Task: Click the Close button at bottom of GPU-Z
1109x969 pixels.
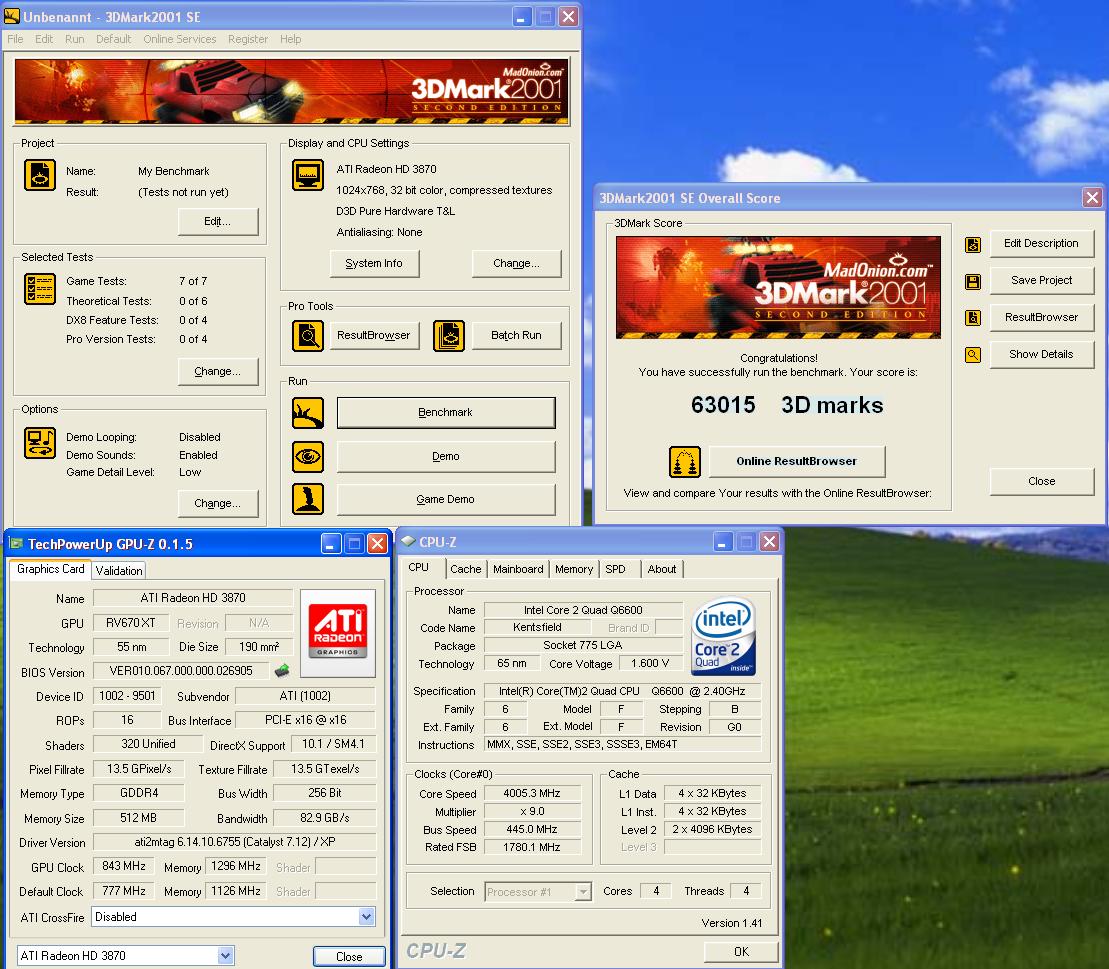Action: click(x=349, y=956)
